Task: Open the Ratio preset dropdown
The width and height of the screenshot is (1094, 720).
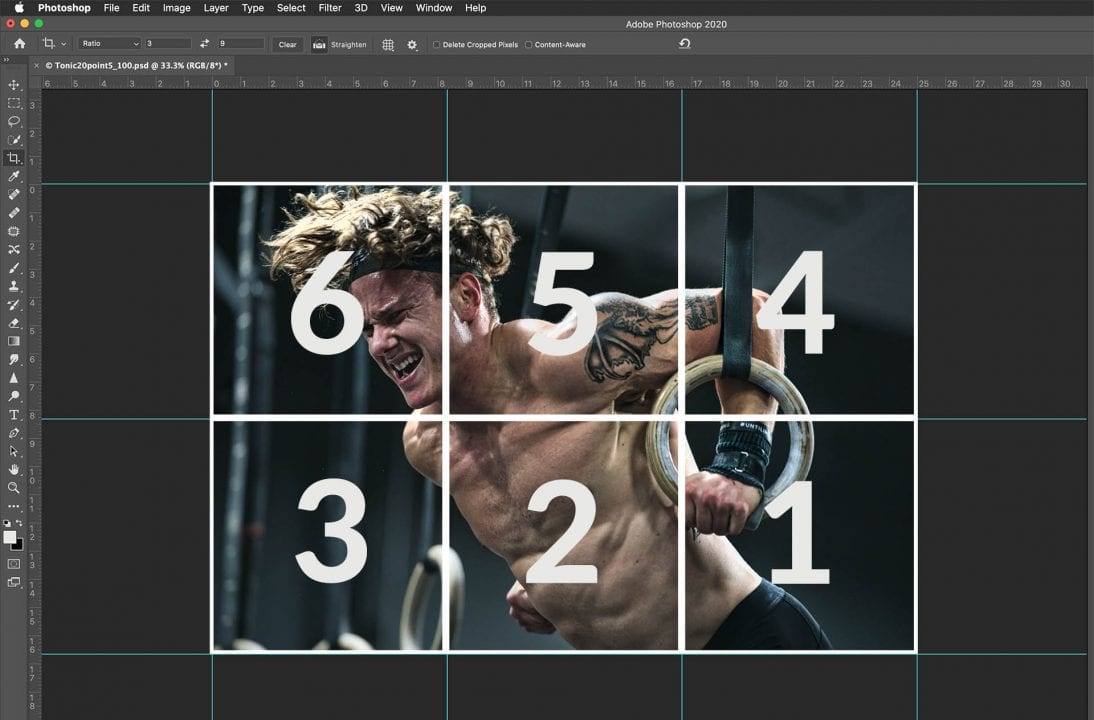Action: click(110, 44)
